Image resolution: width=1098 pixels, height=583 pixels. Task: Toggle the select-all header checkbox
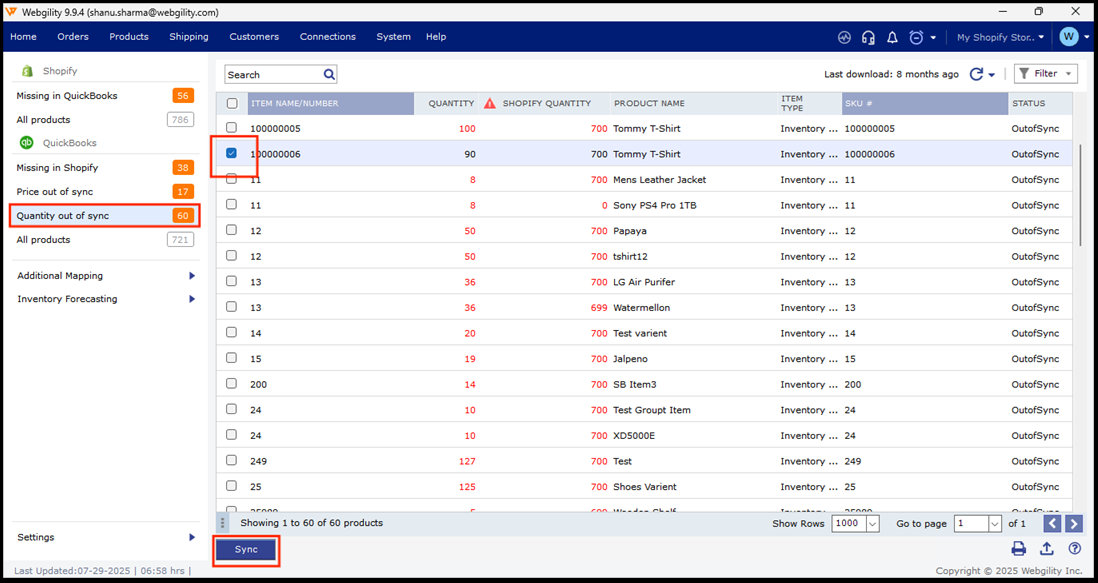tap(232, 103)
